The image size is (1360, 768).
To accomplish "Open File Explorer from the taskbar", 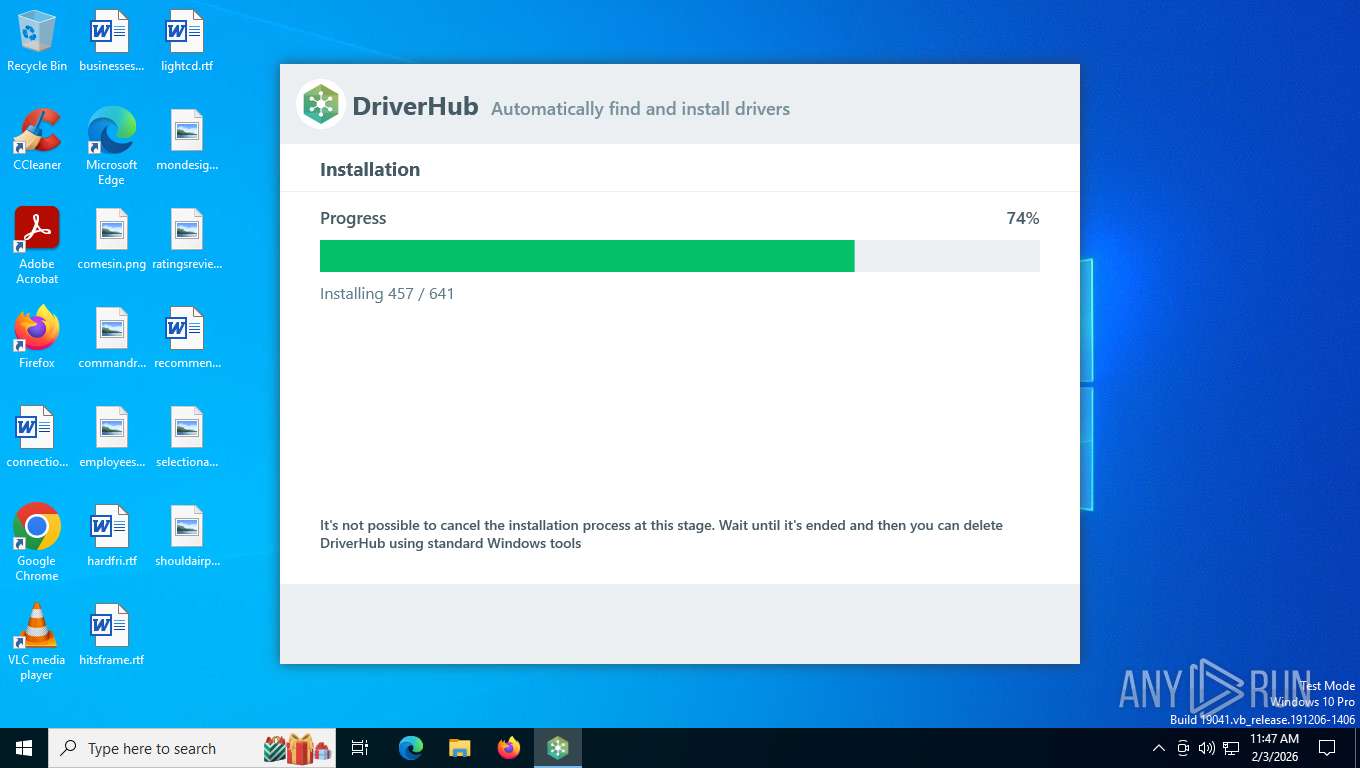I will coord(460,748).
